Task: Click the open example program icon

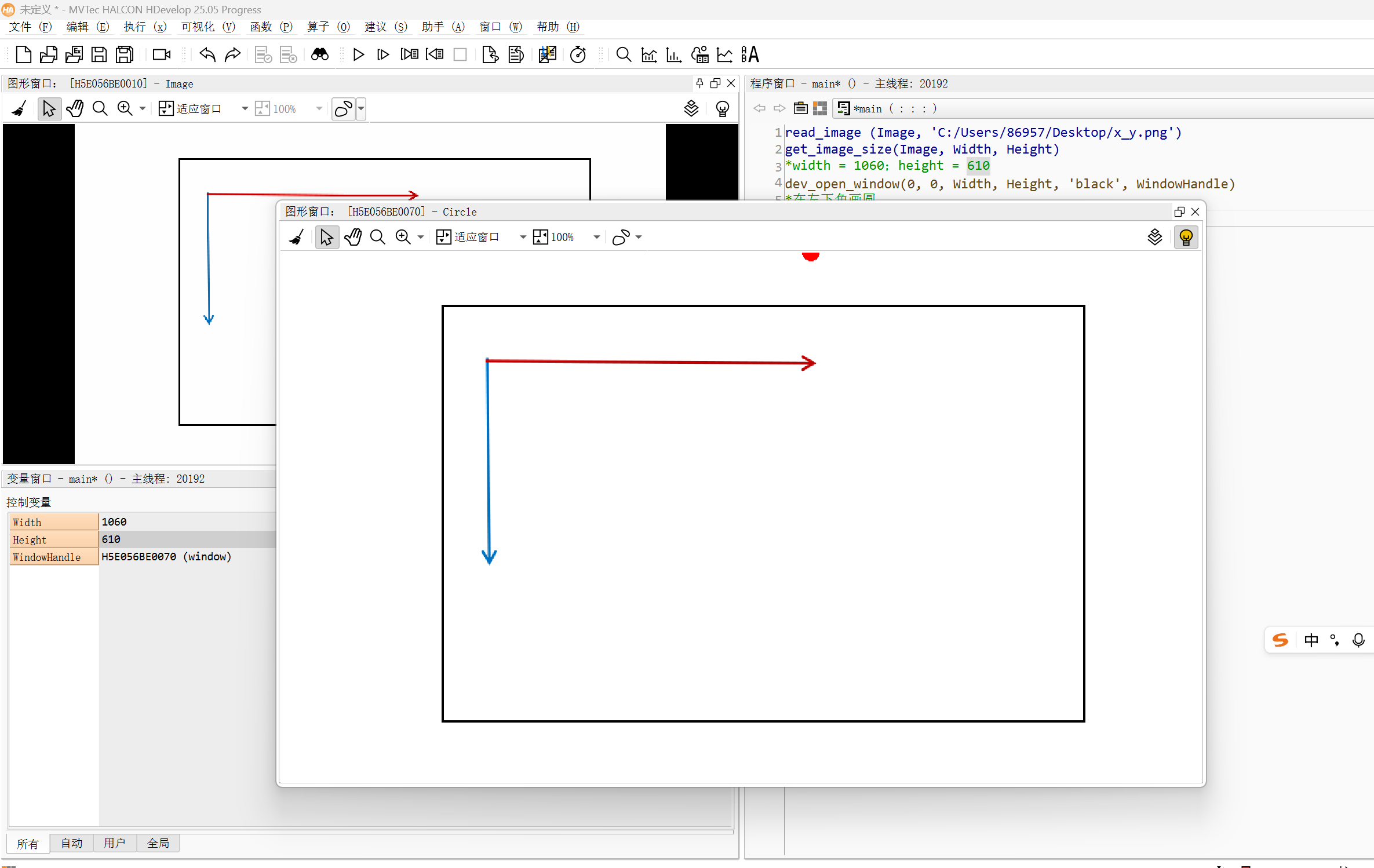Action: pos(74,54)
